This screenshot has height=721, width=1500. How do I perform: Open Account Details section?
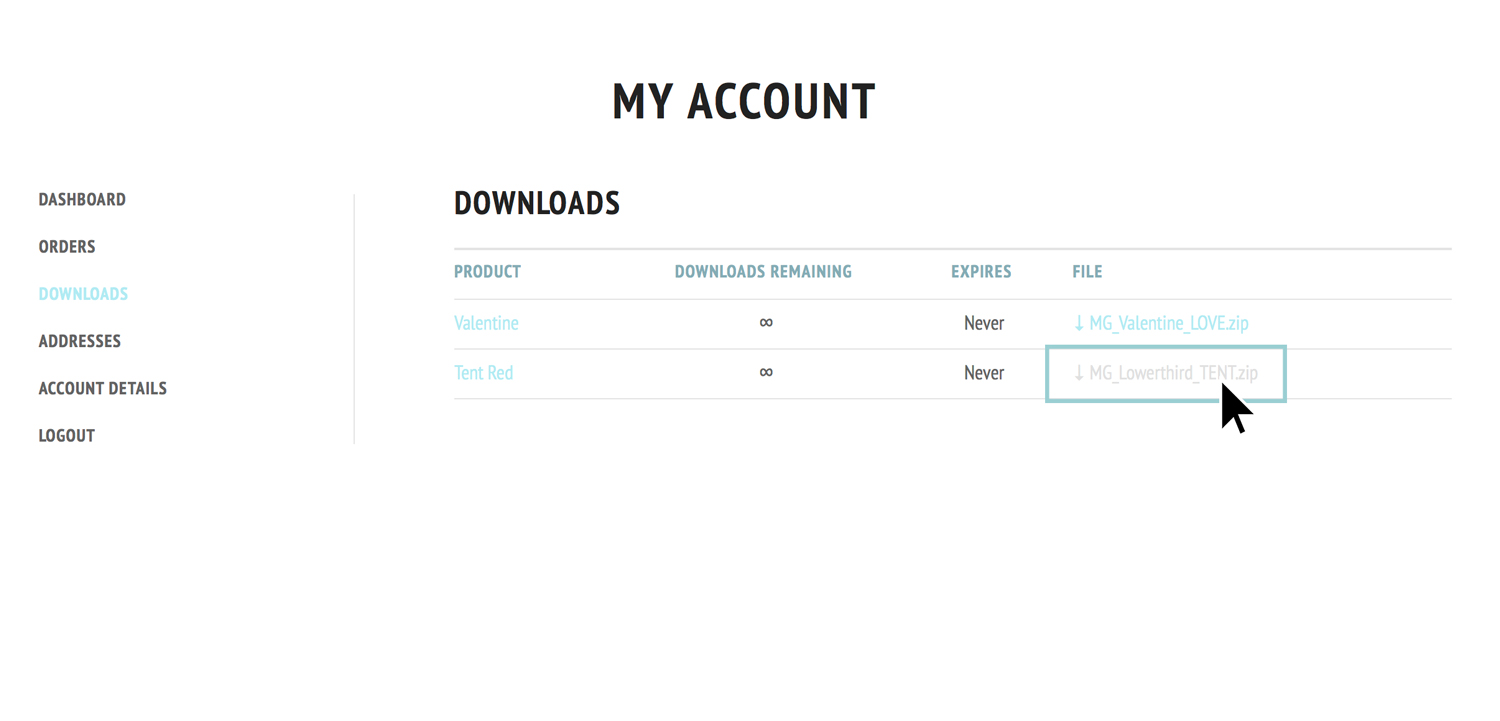102,388
